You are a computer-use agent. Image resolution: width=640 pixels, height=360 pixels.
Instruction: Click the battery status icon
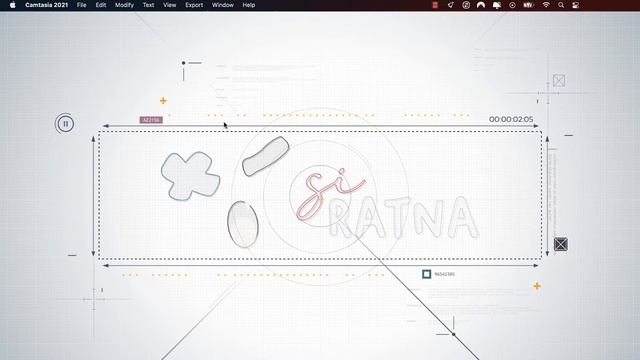click(x=529, y=5)
